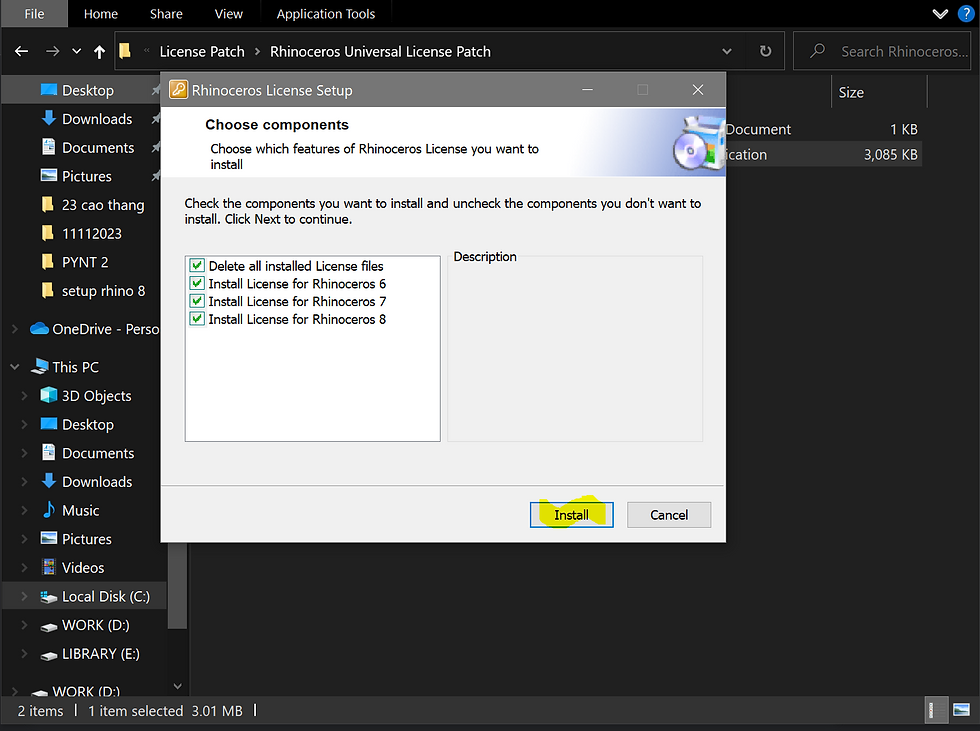Viewport: 980px width, 731px height.
Task: Click Cancel in Rhinoceros License Setup
Action: 669,515
